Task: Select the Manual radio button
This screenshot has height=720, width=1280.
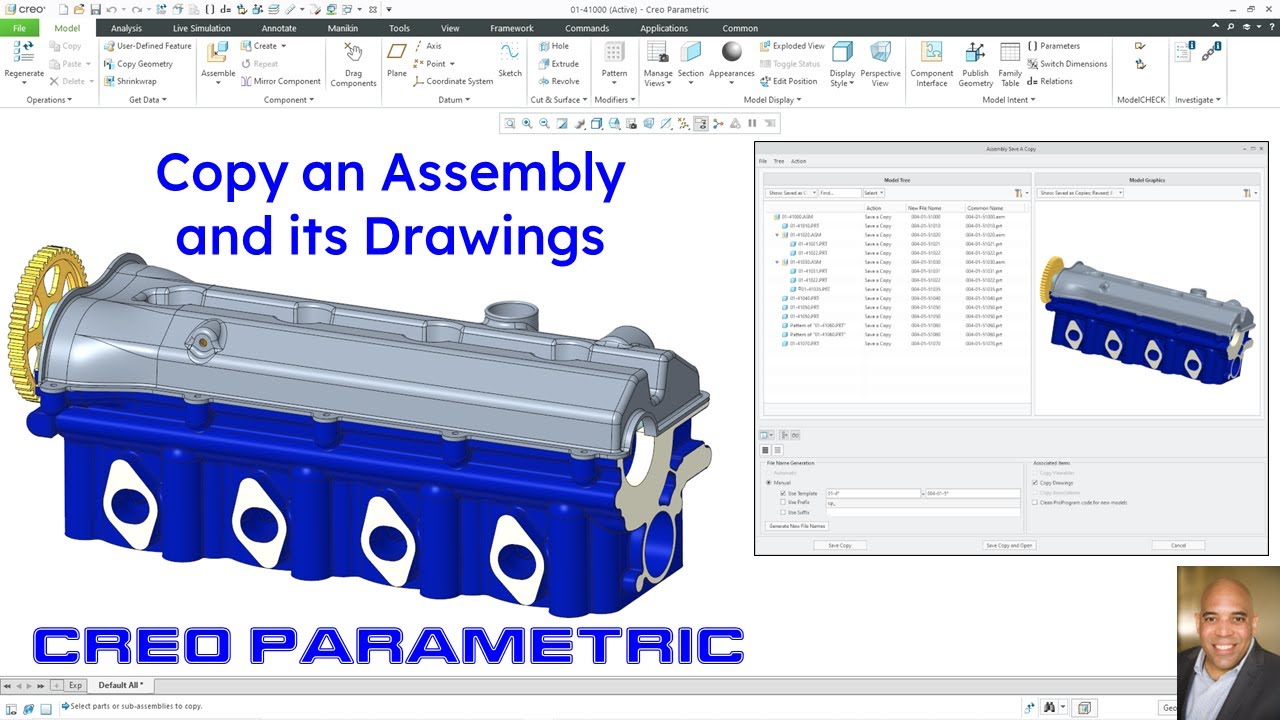Action: coord(769,483)
